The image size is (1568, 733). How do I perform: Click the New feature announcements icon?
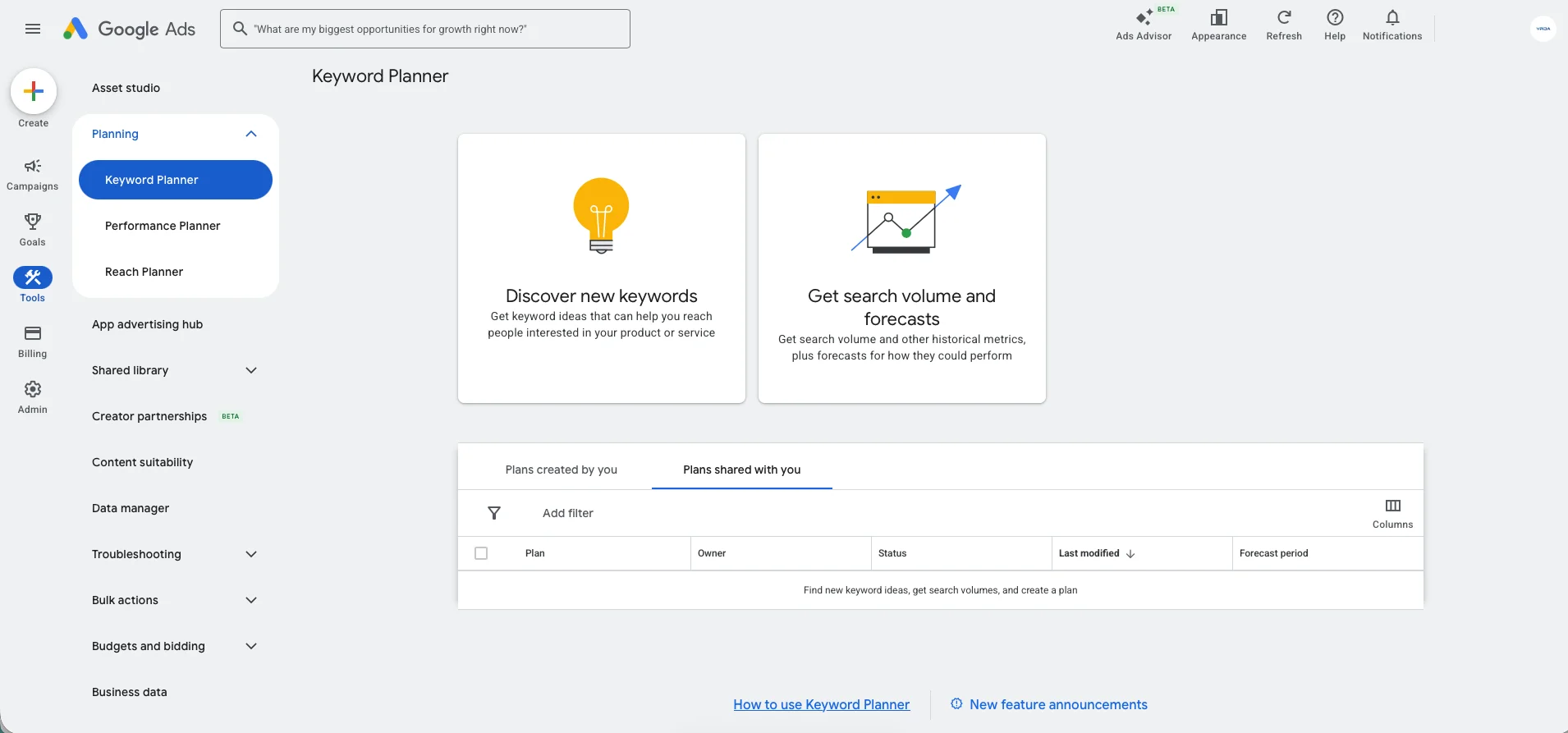[x=956, y=703]
